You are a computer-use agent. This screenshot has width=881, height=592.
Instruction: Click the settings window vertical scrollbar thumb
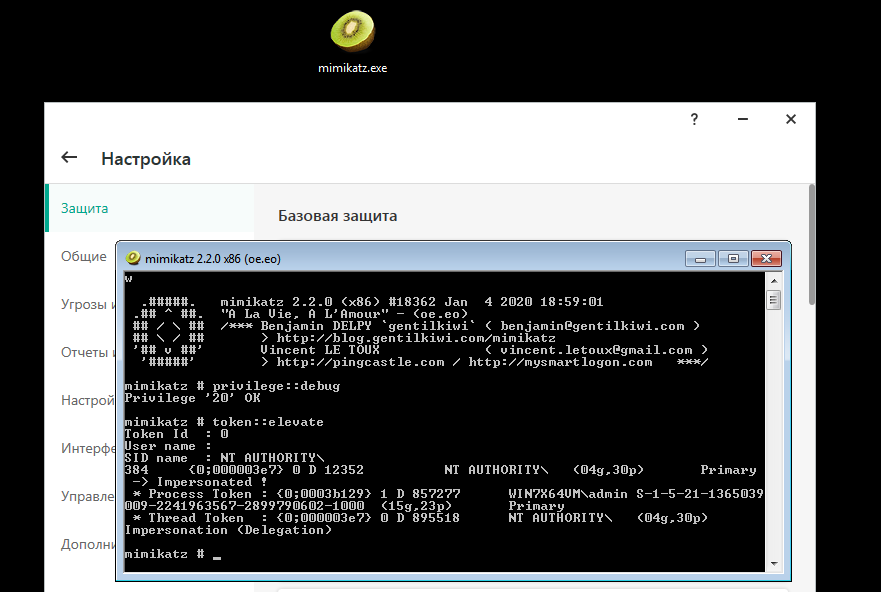pyautogui.click(x=812, y=245)
